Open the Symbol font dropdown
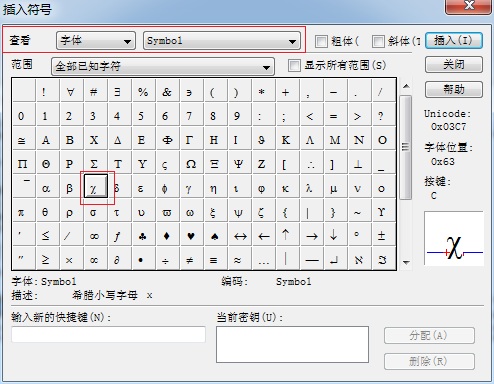Viewport: 494px width, 384px height. click(x=222, y=41)
